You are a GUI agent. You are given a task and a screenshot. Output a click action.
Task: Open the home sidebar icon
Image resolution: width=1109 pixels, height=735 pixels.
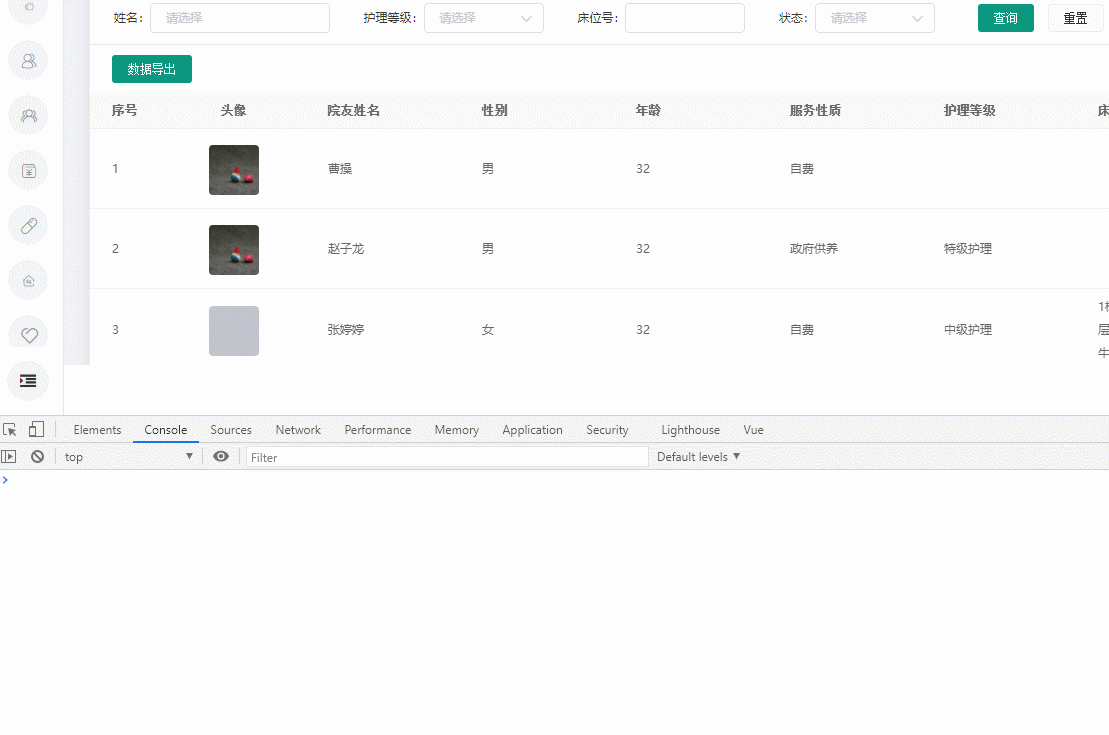[x=28, y=280]
